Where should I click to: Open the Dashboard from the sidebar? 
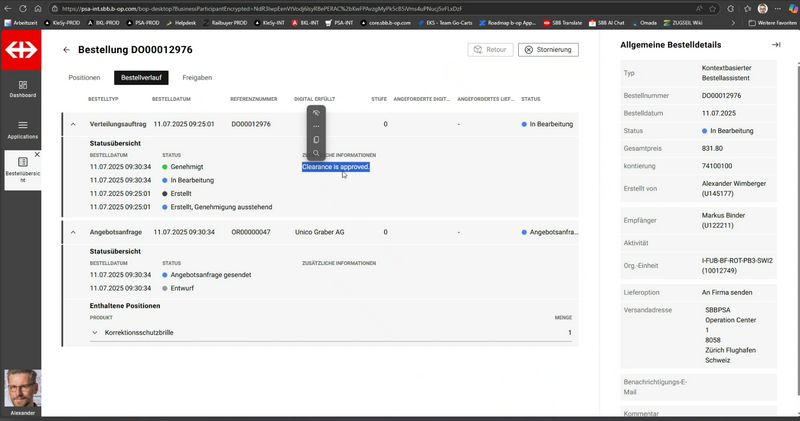coord(22,88)
